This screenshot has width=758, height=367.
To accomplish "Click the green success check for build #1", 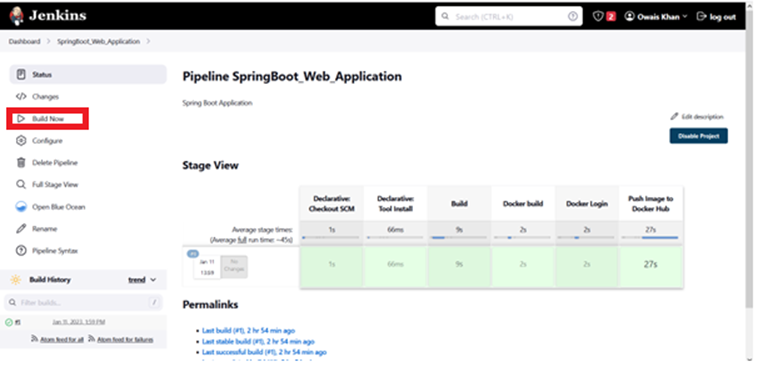I will [9, 322].
